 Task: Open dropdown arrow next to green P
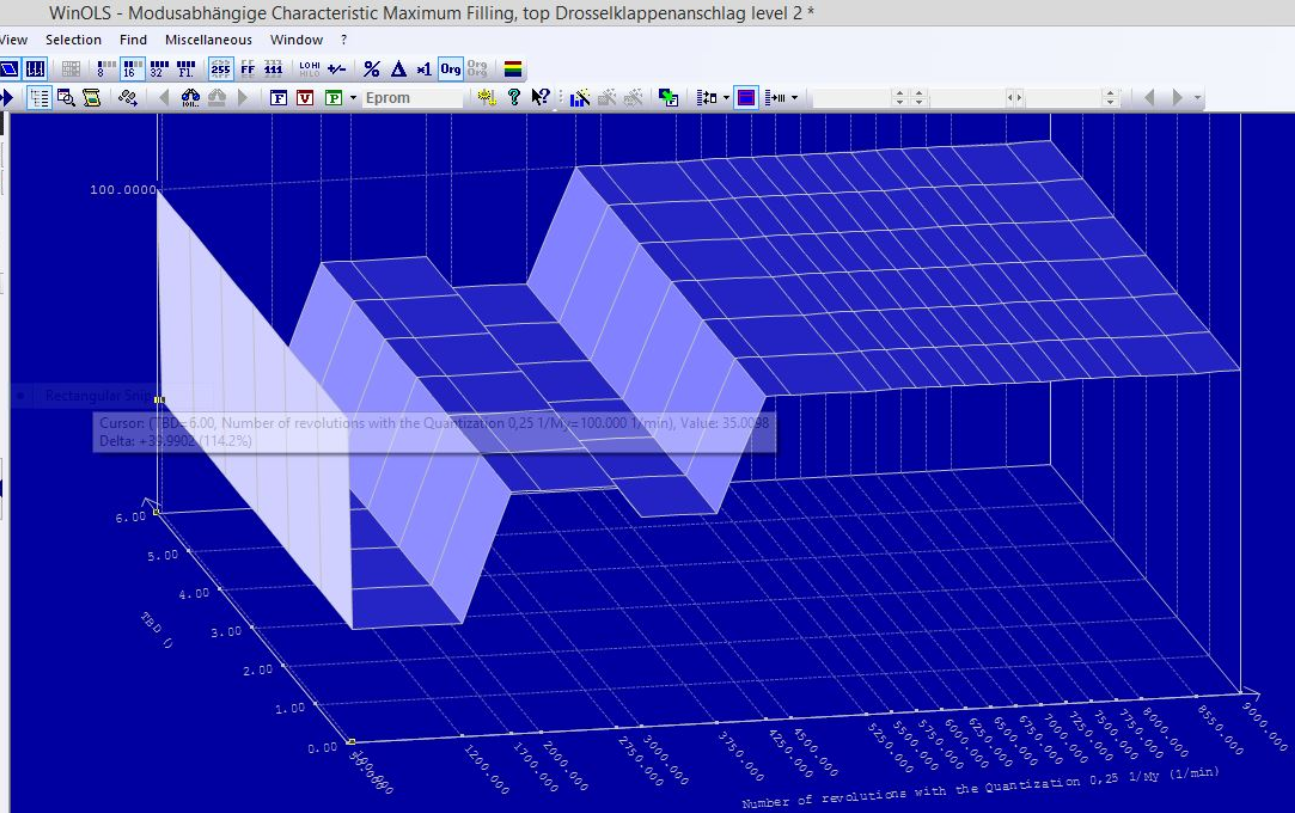point(353,98)
